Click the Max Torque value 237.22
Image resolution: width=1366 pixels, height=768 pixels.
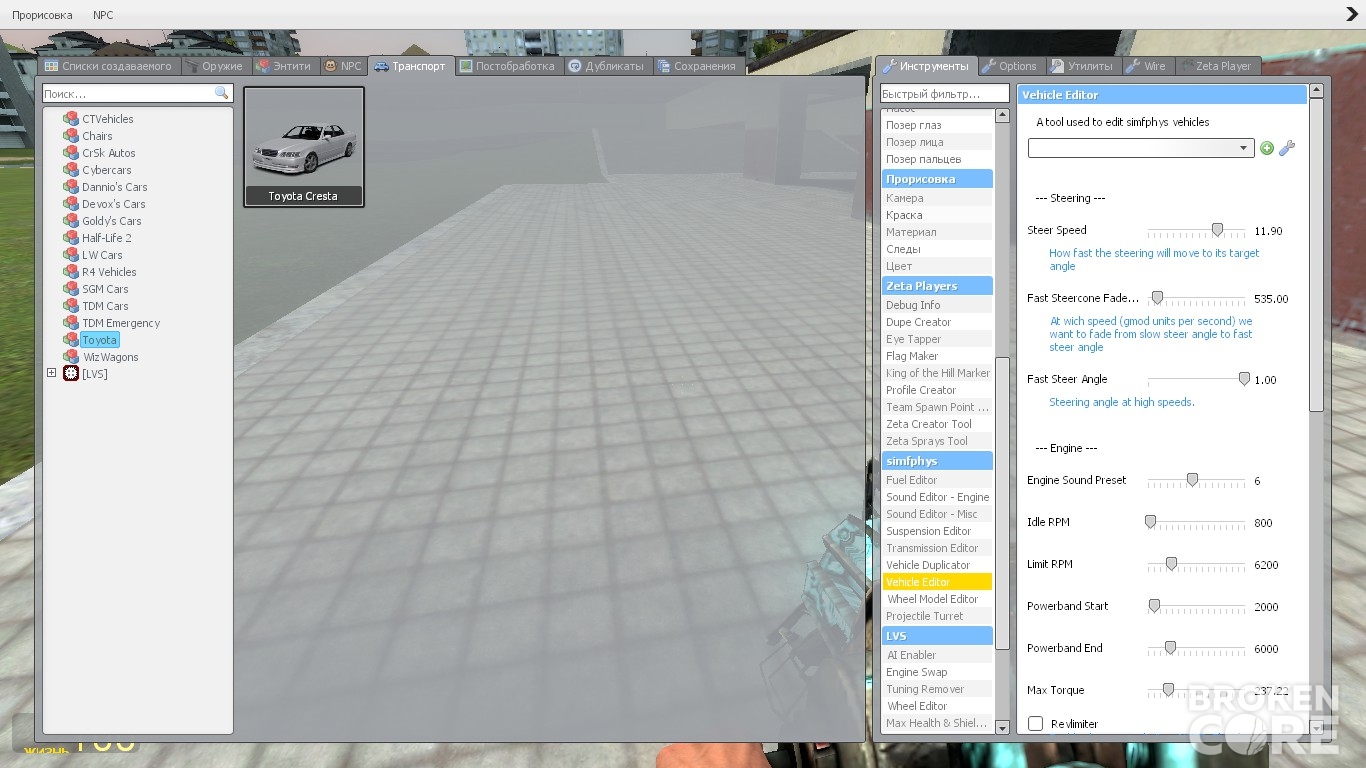1270,690
